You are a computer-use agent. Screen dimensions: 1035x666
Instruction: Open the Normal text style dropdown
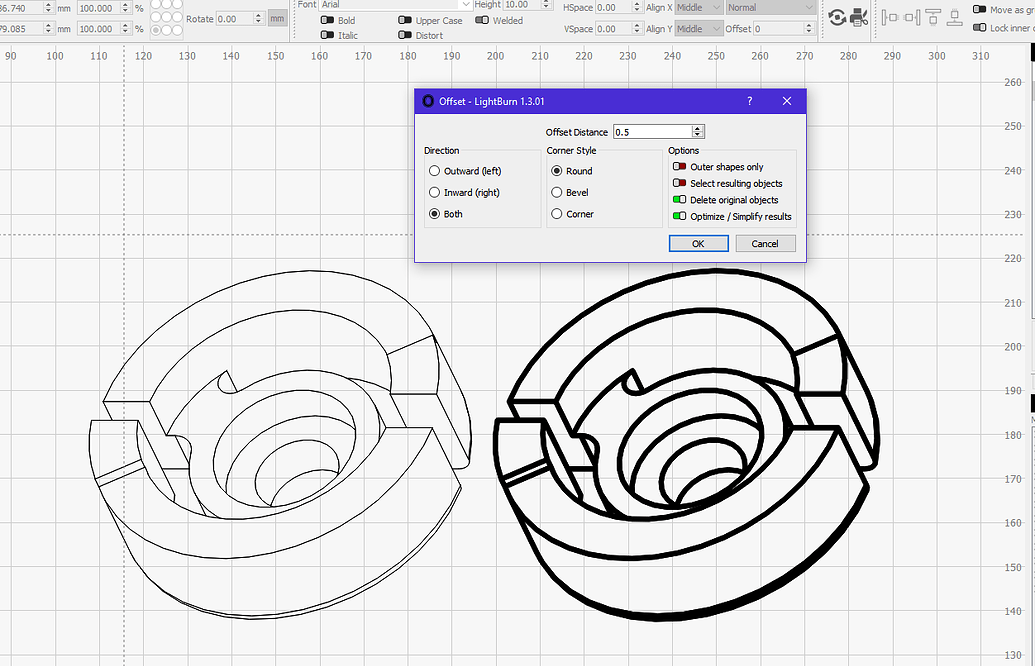coord(770,7)
